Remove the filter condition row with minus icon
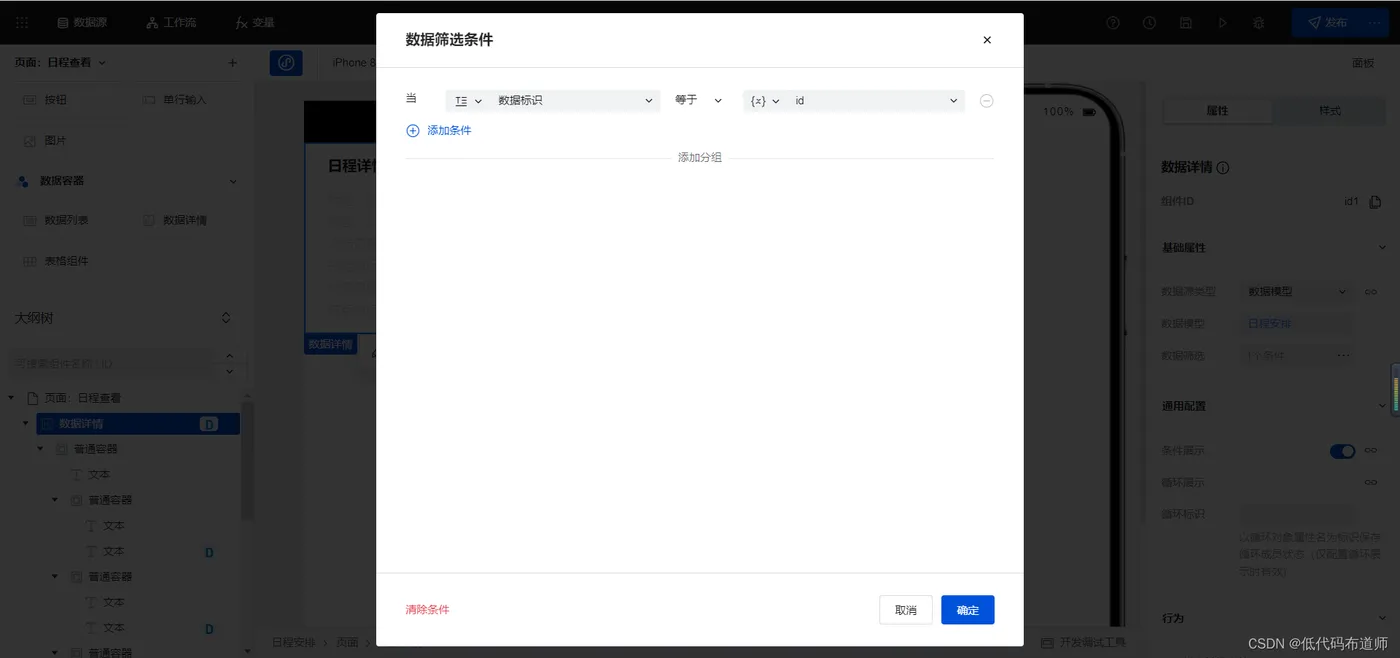Image resolution: width=1400 pixels, height=658 pixels. click(x=987, y=101)
